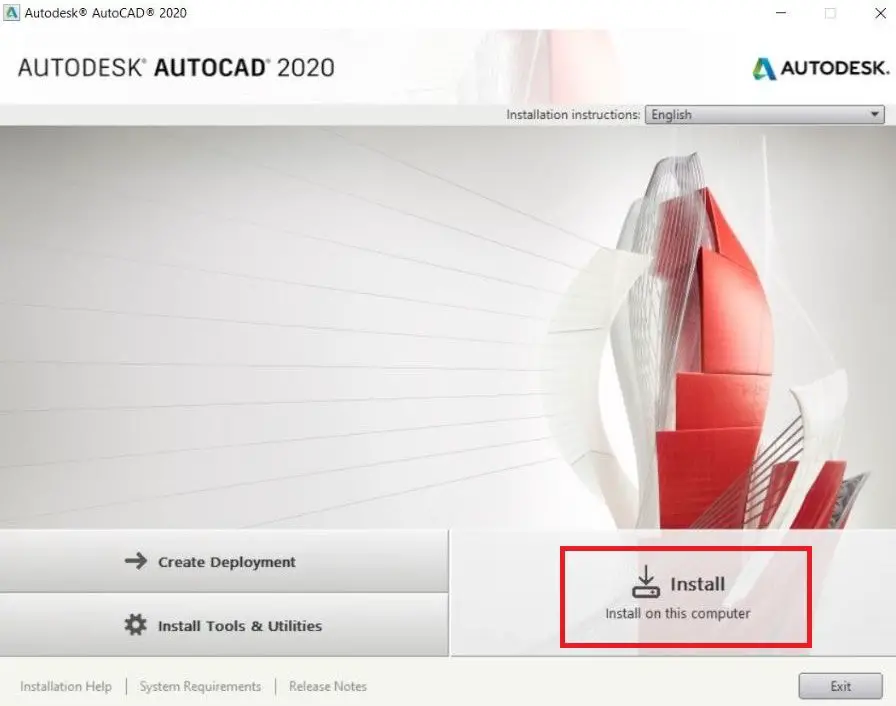896x706 pixels.
Task: Click the Install Tools gear icon
Action: pos(135,625)
